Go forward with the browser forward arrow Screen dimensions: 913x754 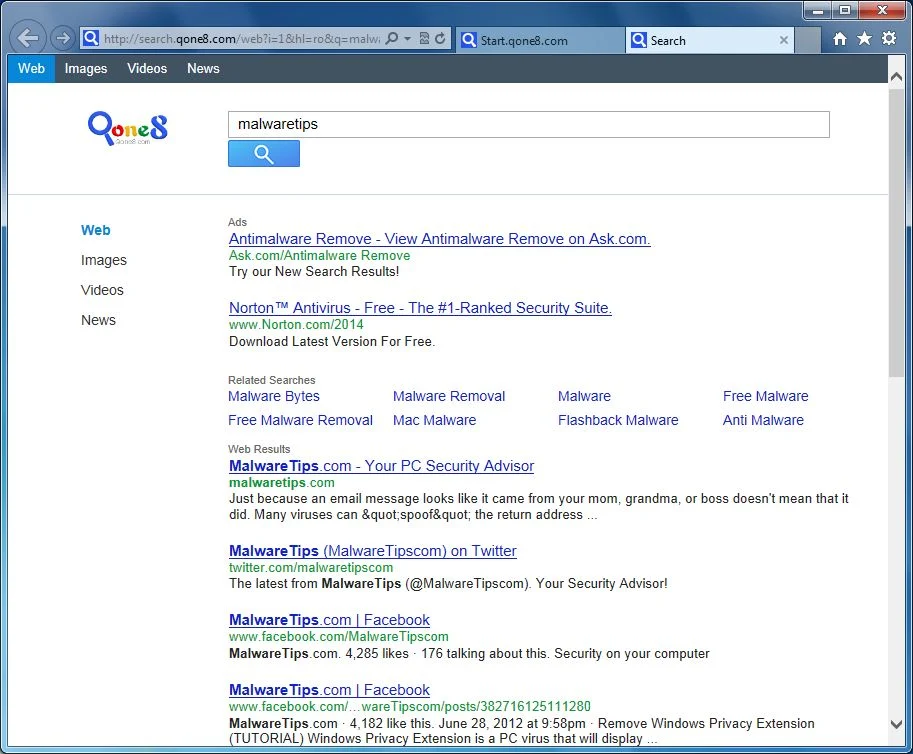(x=62, y=38)
